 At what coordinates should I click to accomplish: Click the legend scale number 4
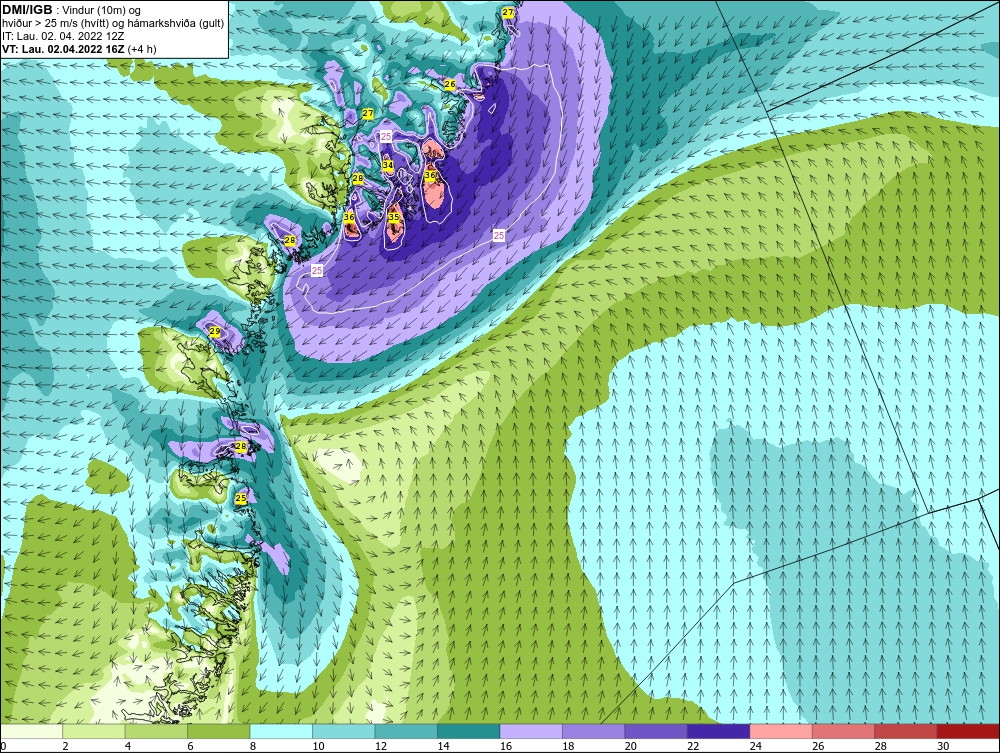click(x=128, y=746)
